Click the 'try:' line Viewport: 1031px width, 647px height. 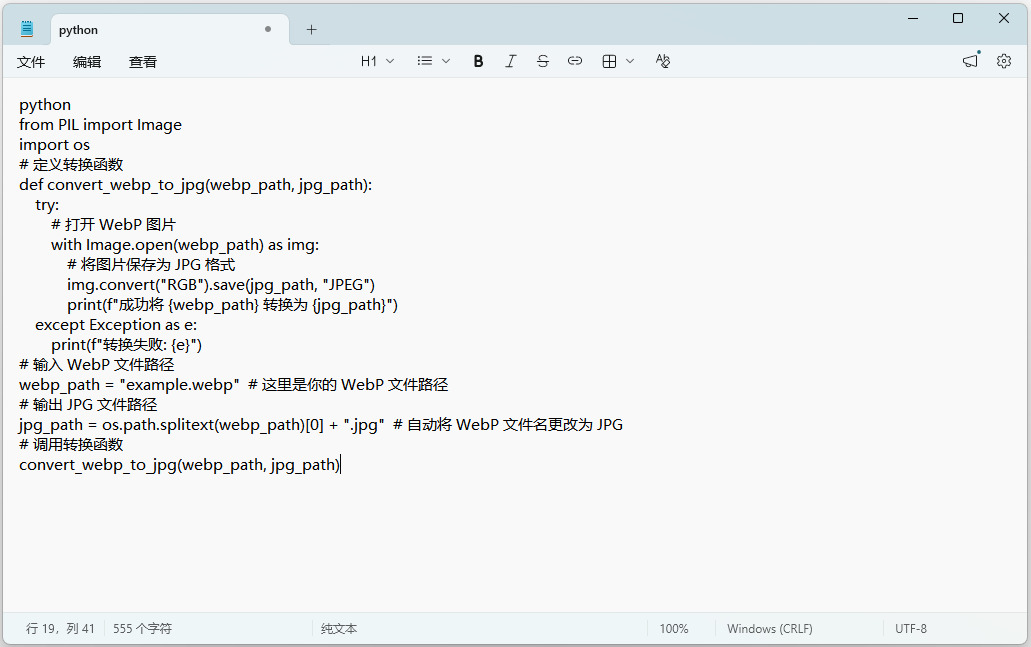[47, 204]
